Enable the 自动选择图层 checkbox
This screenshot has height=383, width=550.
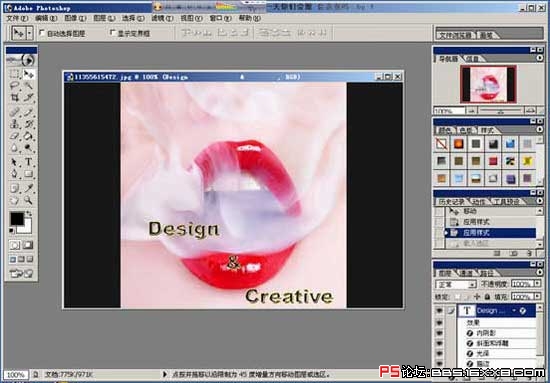click(x=42, y=33)
